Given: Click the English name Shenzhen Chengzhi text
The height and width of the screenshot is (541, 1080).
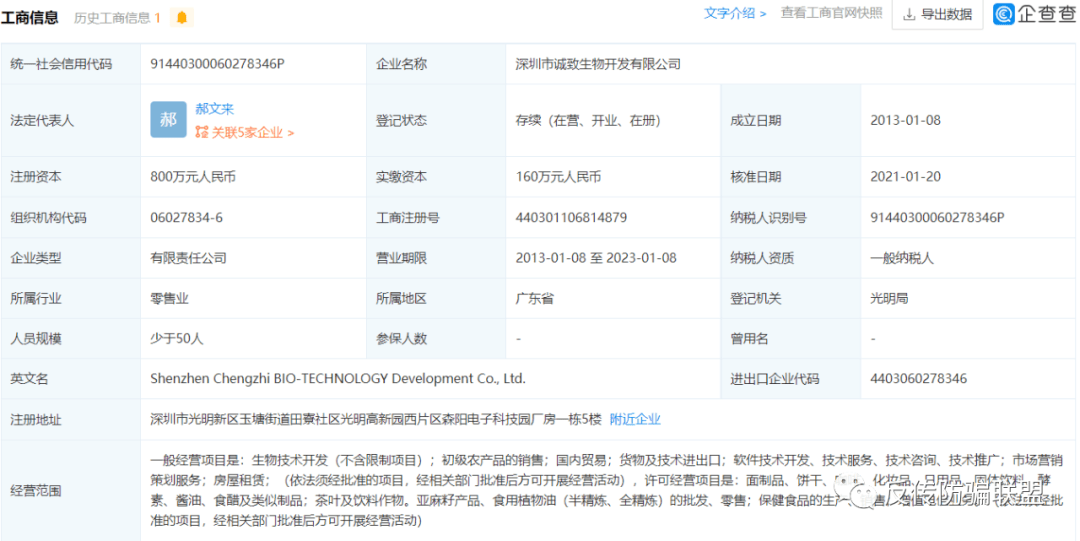Looking at the screenshot, I should tap(337, 379).
